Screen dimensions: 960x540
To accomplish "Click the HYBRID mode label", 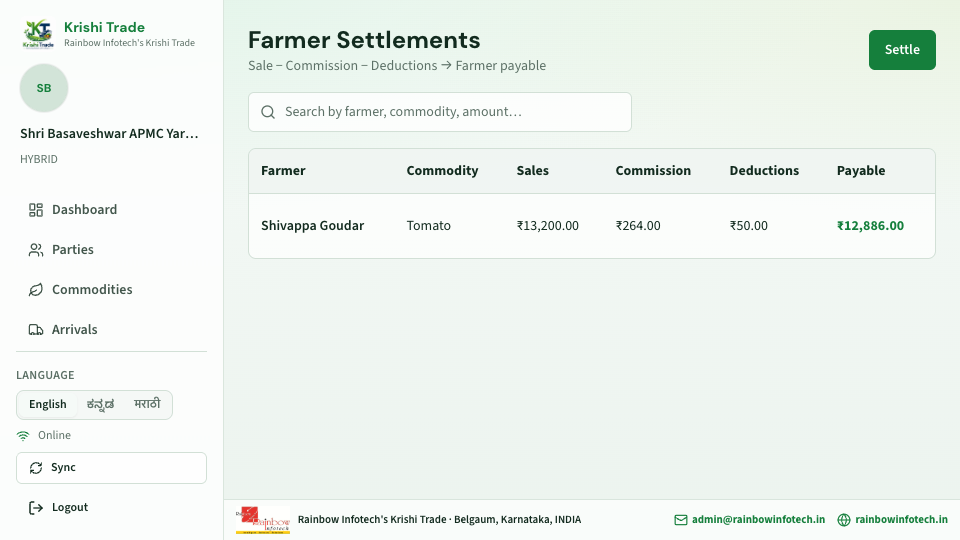I will tap(39, 160).
